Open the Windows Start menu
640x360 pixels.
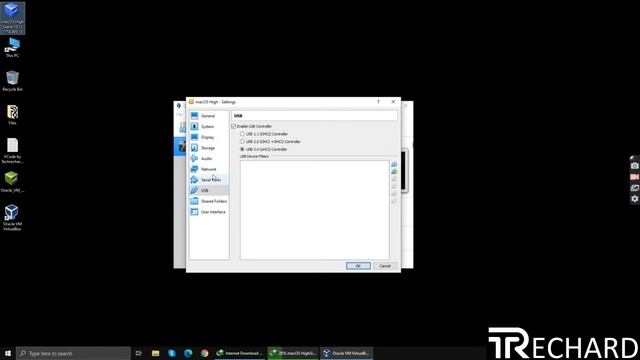(8, 353)
